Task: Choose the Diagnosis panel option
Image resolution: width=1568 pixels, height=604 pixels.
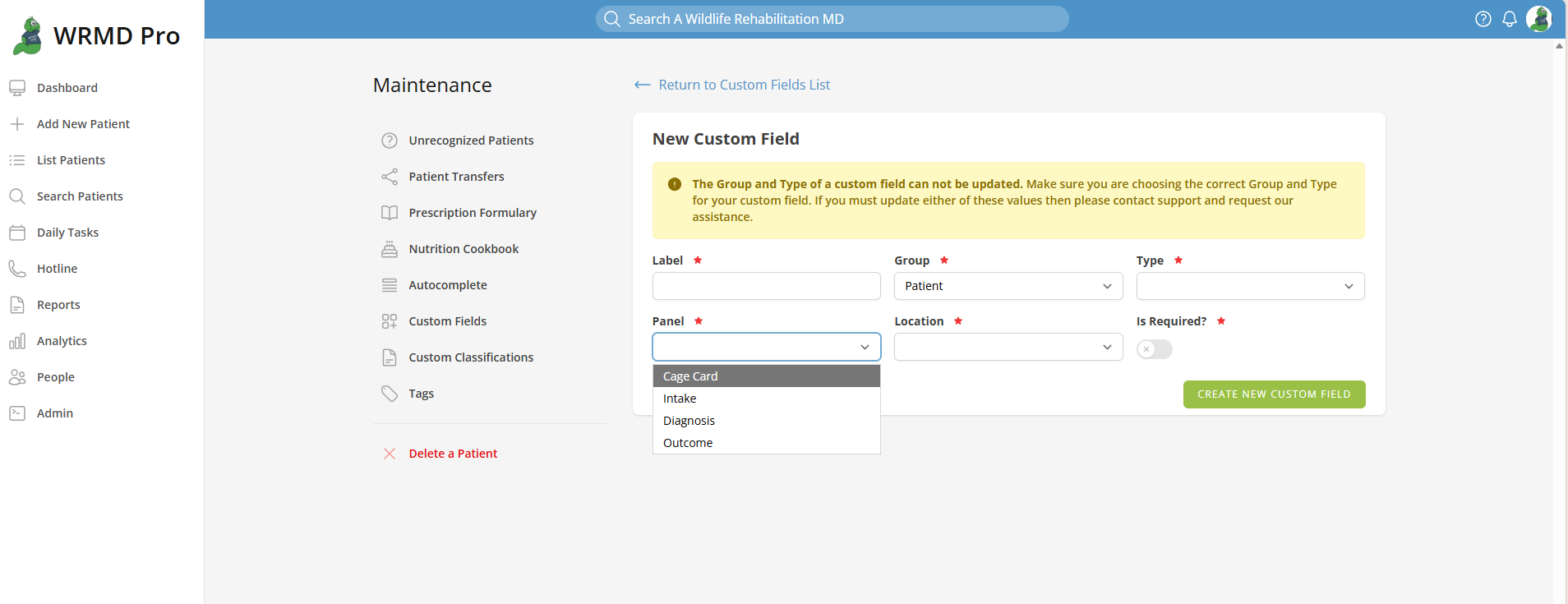Action: [689, 421]
